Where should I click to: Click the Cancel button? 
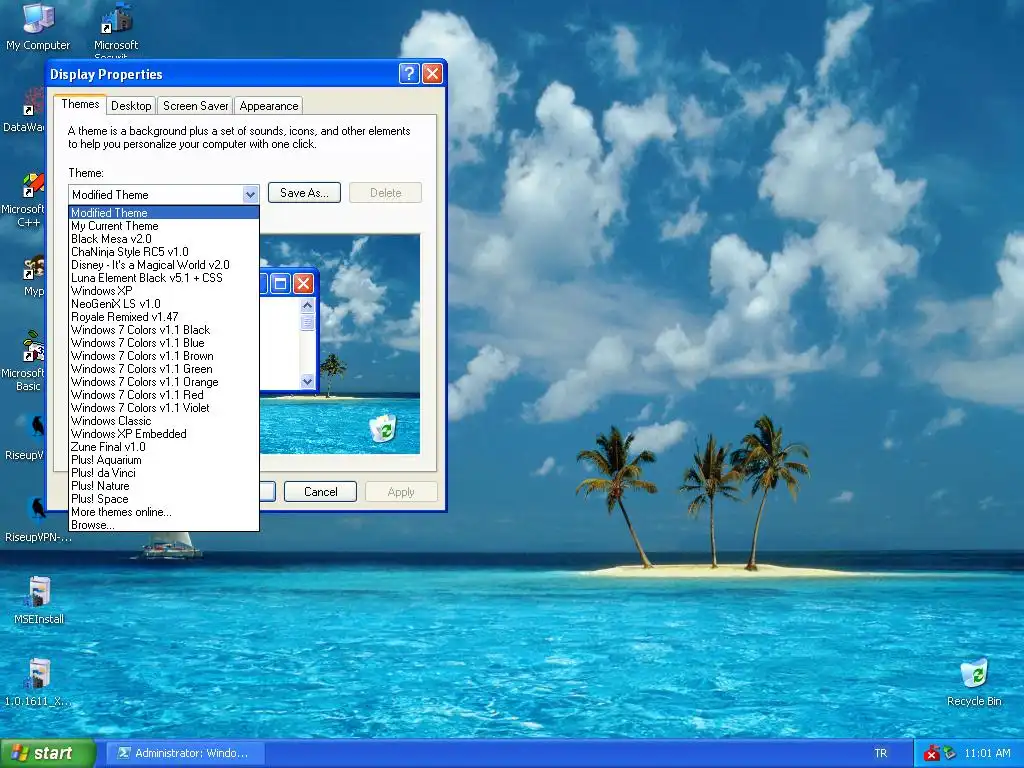(321, 492)
